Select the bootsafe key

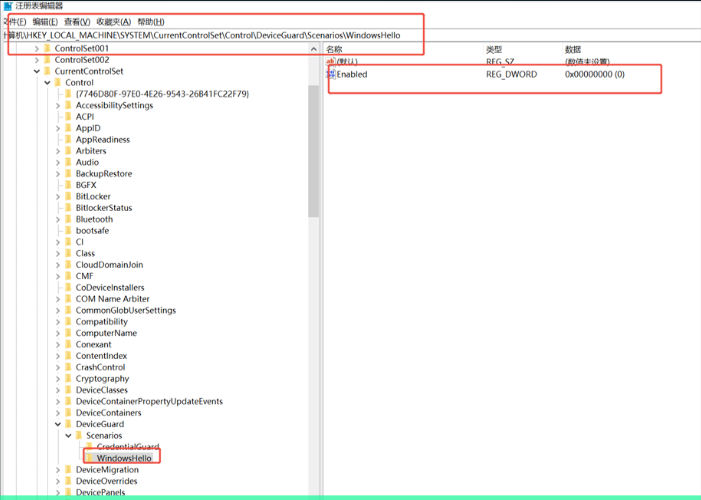point(92,231)
